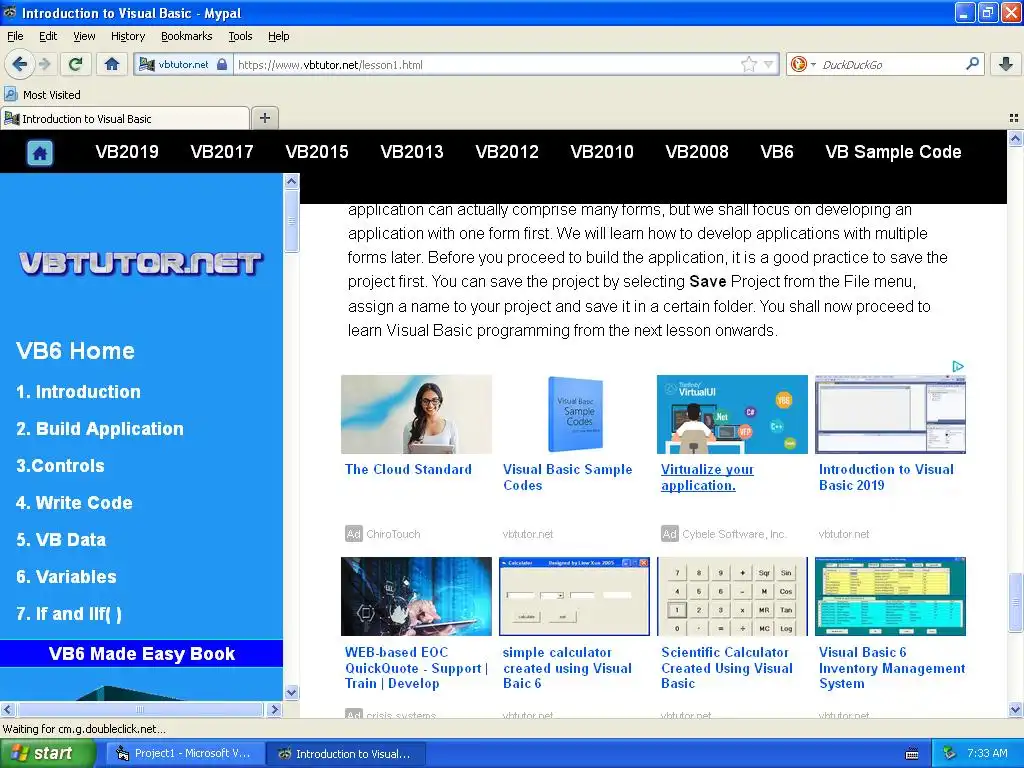The height and width of the screenshot is (768, 1024).
Task: Go to VB2010 in the navbar
Action: [602, 152]
